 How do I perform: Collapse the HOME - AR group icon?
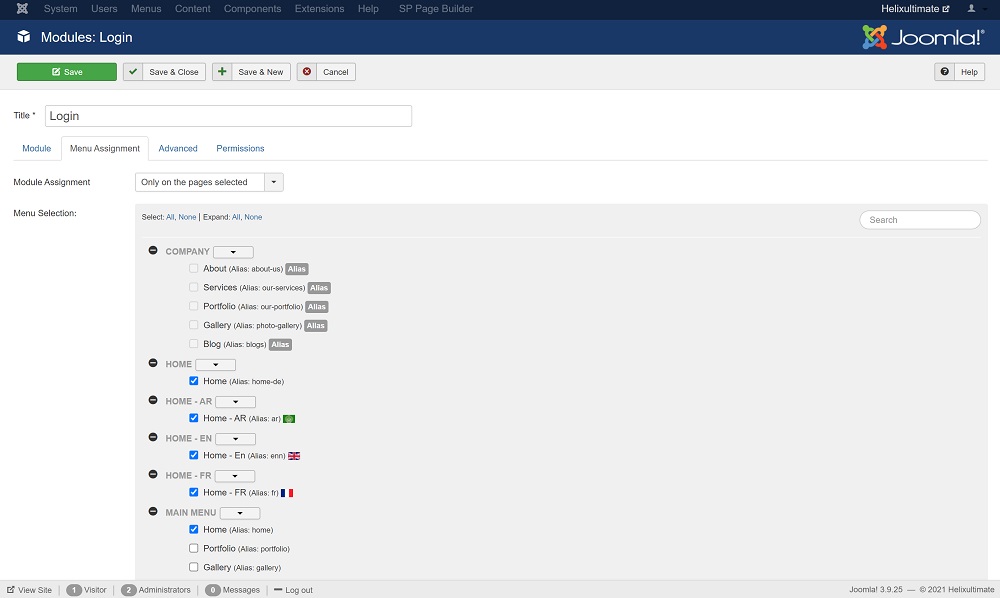pyautogui.click(x=153, y=400)
